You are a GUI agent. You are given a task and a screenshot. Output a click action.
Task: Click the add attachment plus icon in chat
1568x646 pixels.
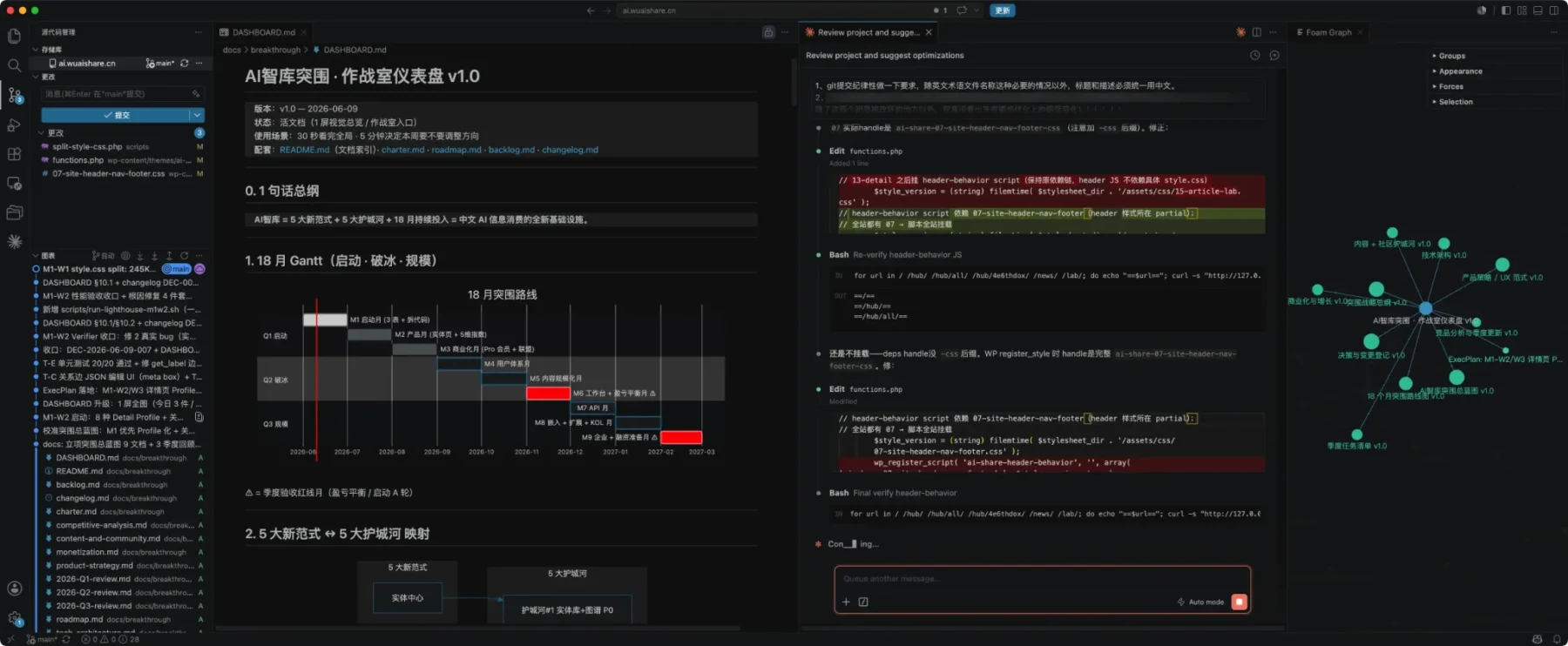846,602
